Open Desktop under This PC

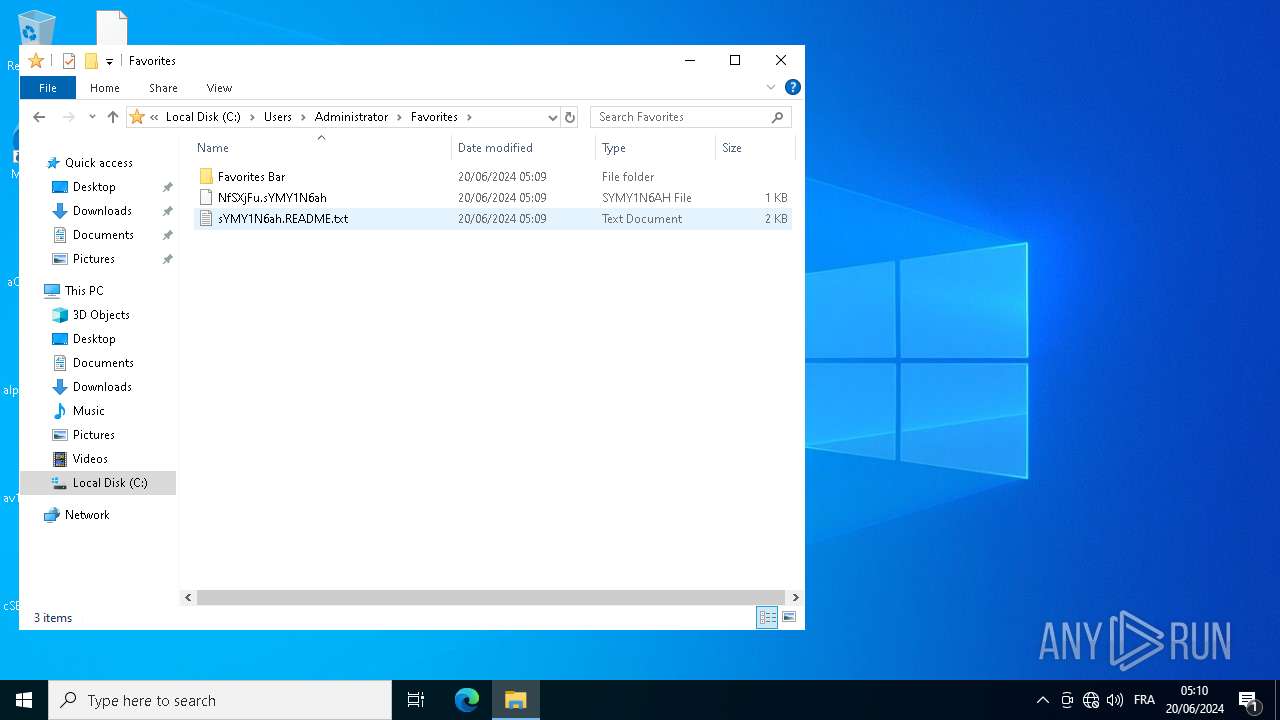point(94,339)
